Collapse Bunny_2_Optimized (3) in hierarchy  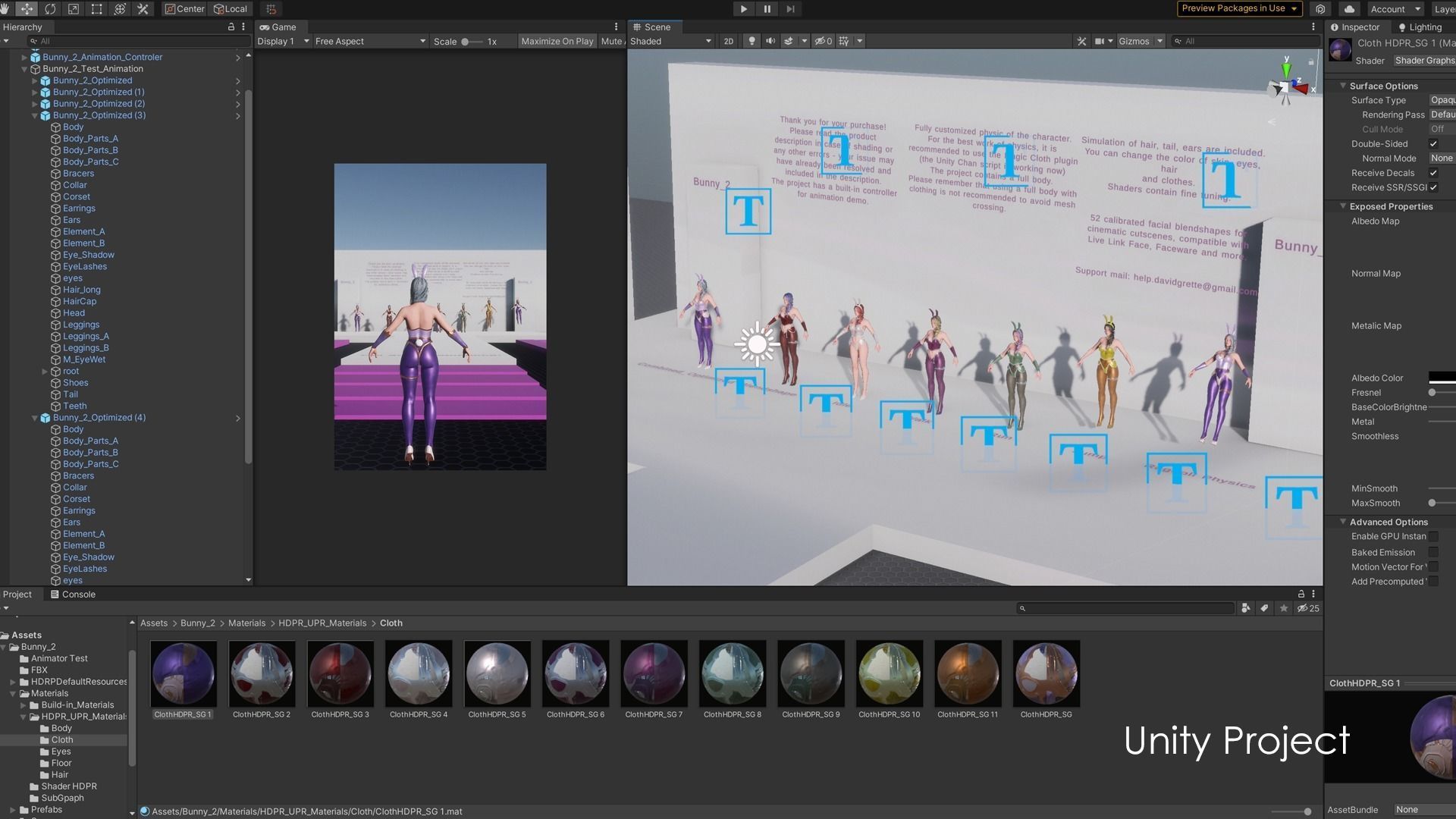tap(35, 116)
